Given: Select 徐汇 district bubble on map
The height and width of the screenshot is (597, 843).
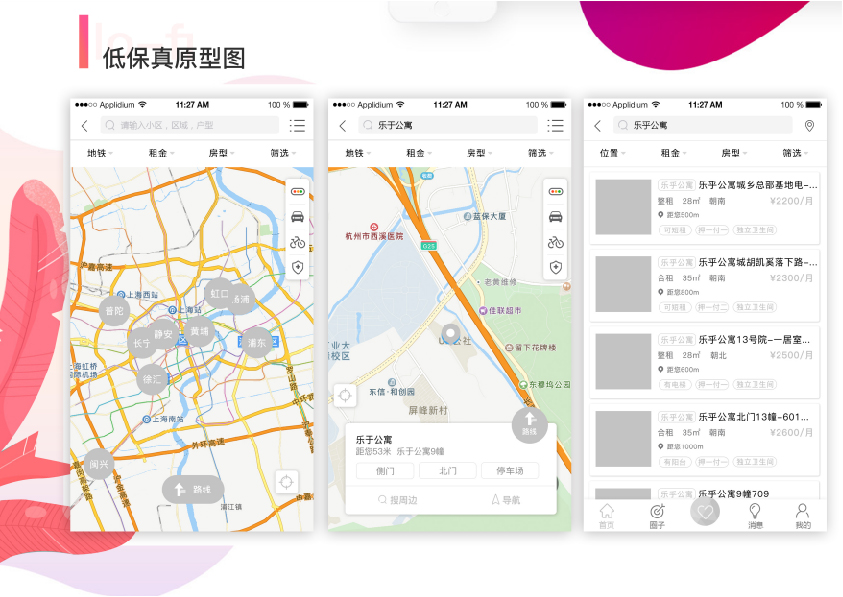Looking at the screenshot, I should click(x=152, y=379).
